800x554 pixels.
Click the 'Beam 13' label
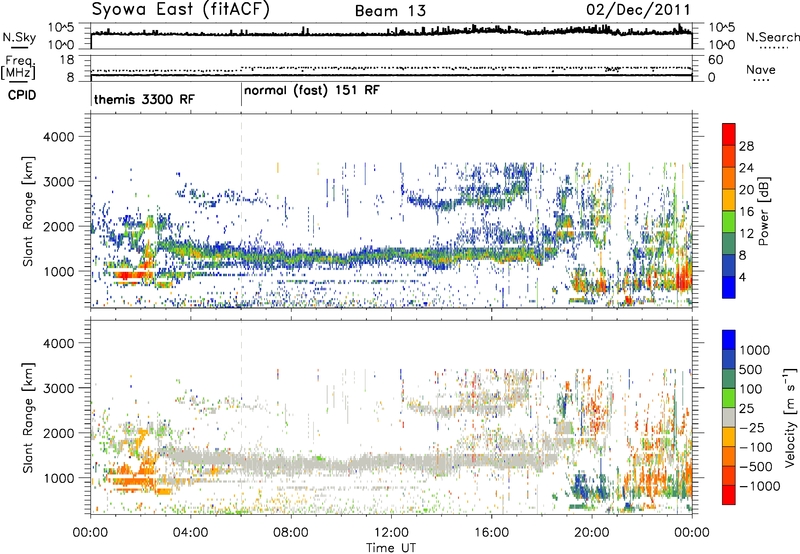click(x=390, y=11)
